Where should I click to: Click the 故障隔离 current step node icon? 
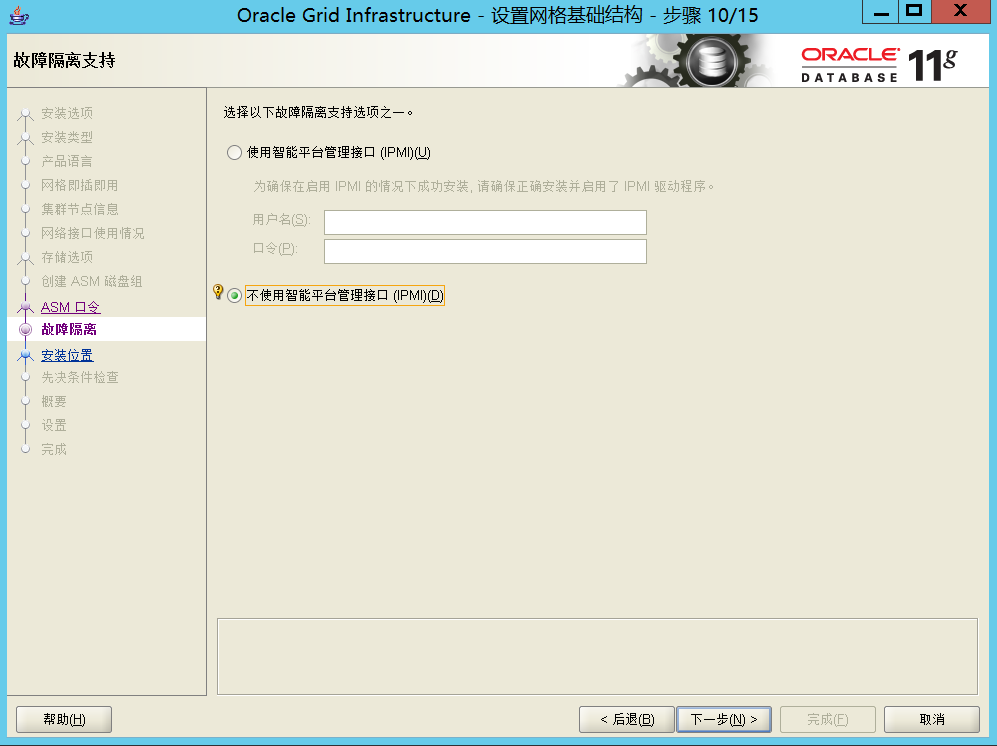(25, 329)
